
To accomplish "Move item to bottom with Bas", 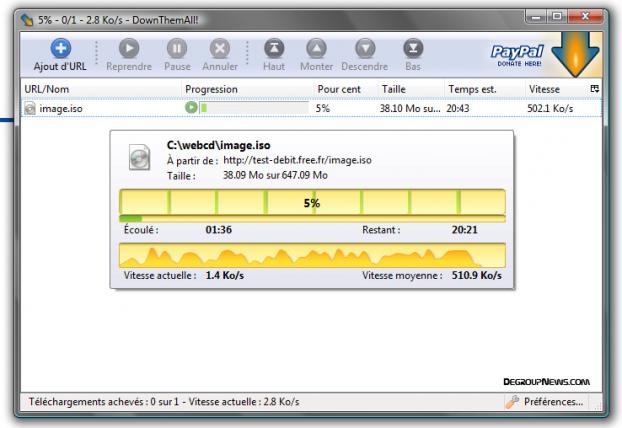I will coord(413,48).
